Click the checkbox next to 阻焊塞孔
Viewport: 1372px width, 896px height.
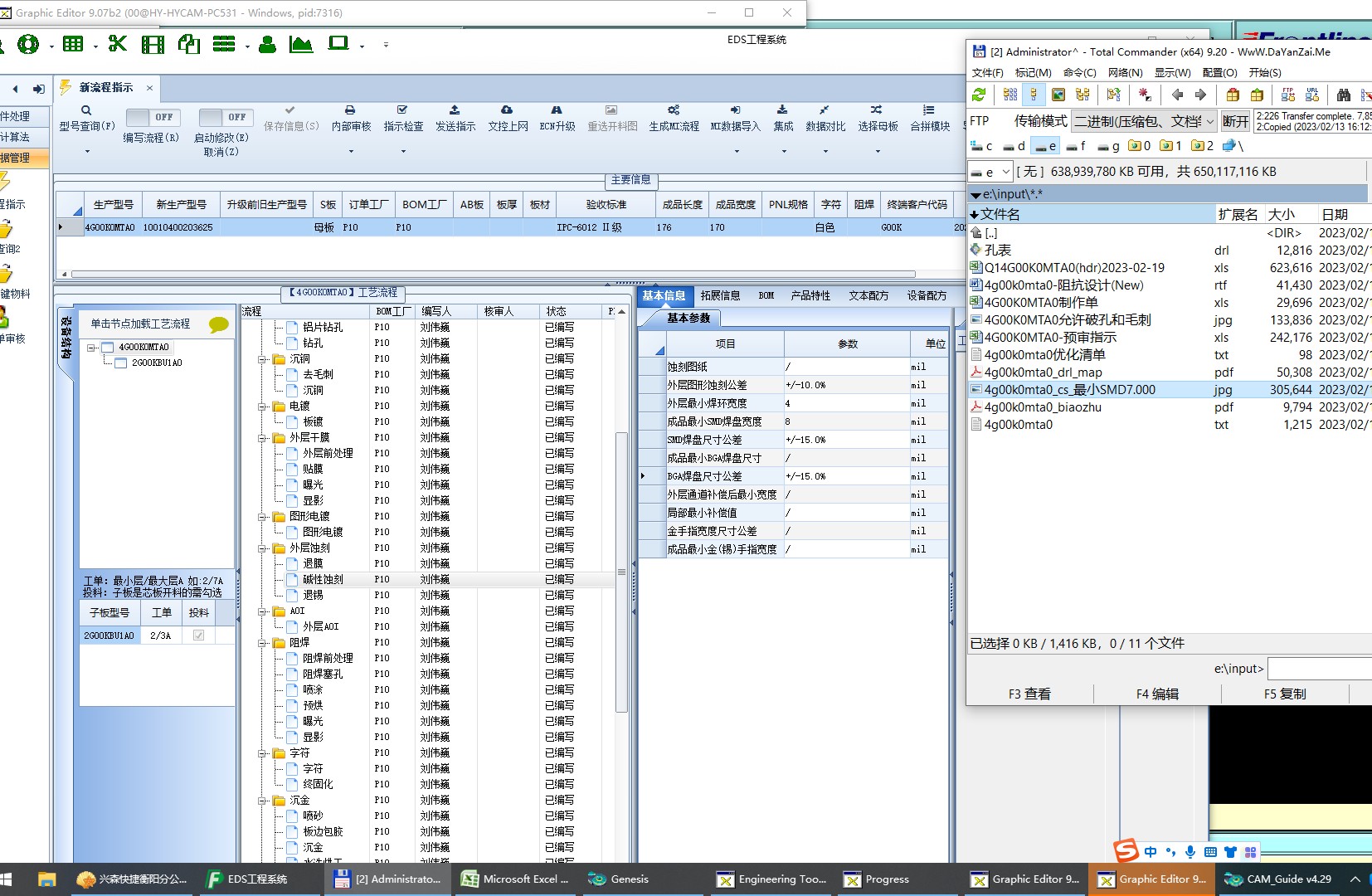(292, 674)
